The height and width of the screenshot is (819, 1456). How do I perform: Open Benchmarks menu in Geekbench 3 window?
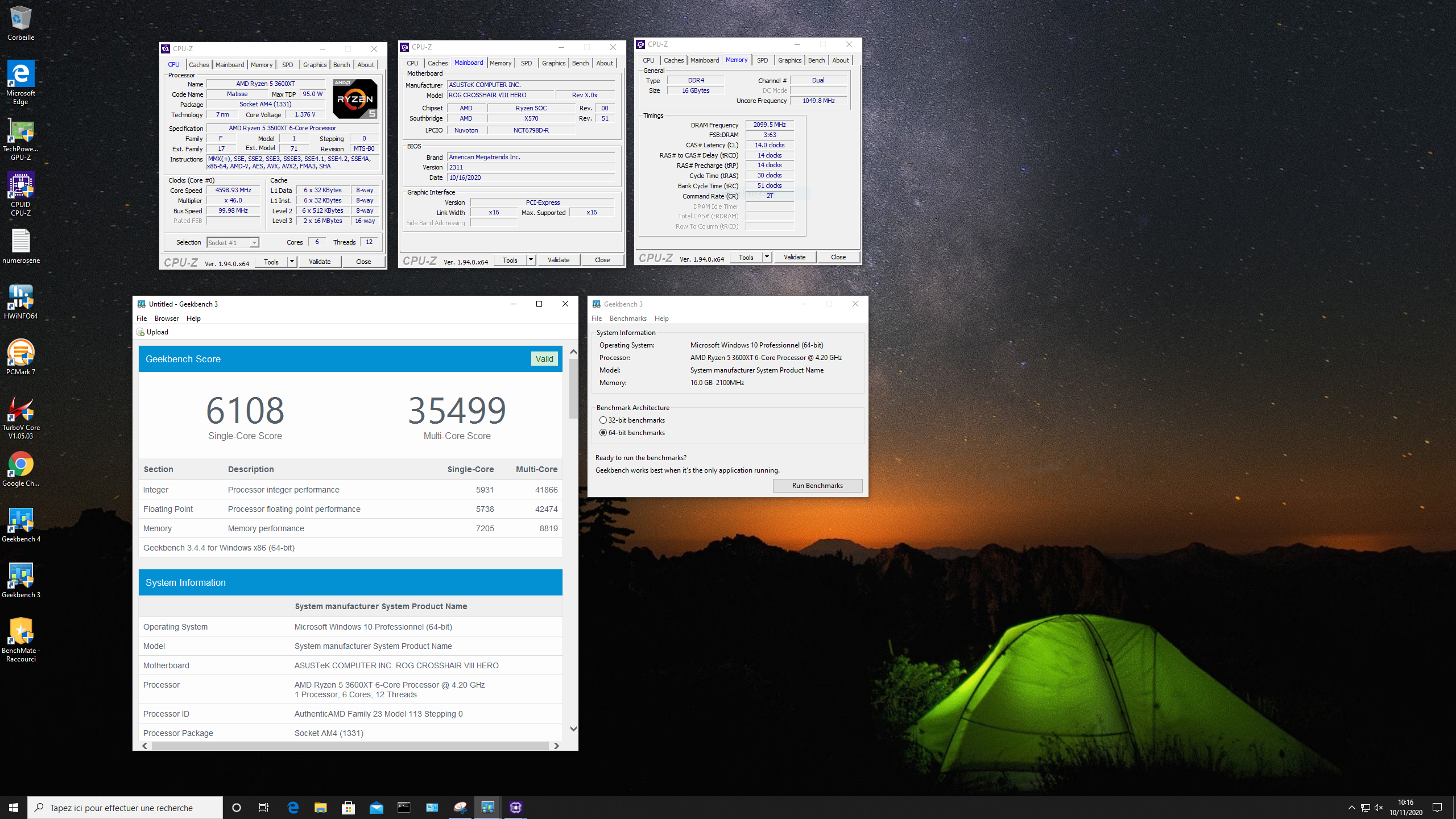[x=628, y=318]
